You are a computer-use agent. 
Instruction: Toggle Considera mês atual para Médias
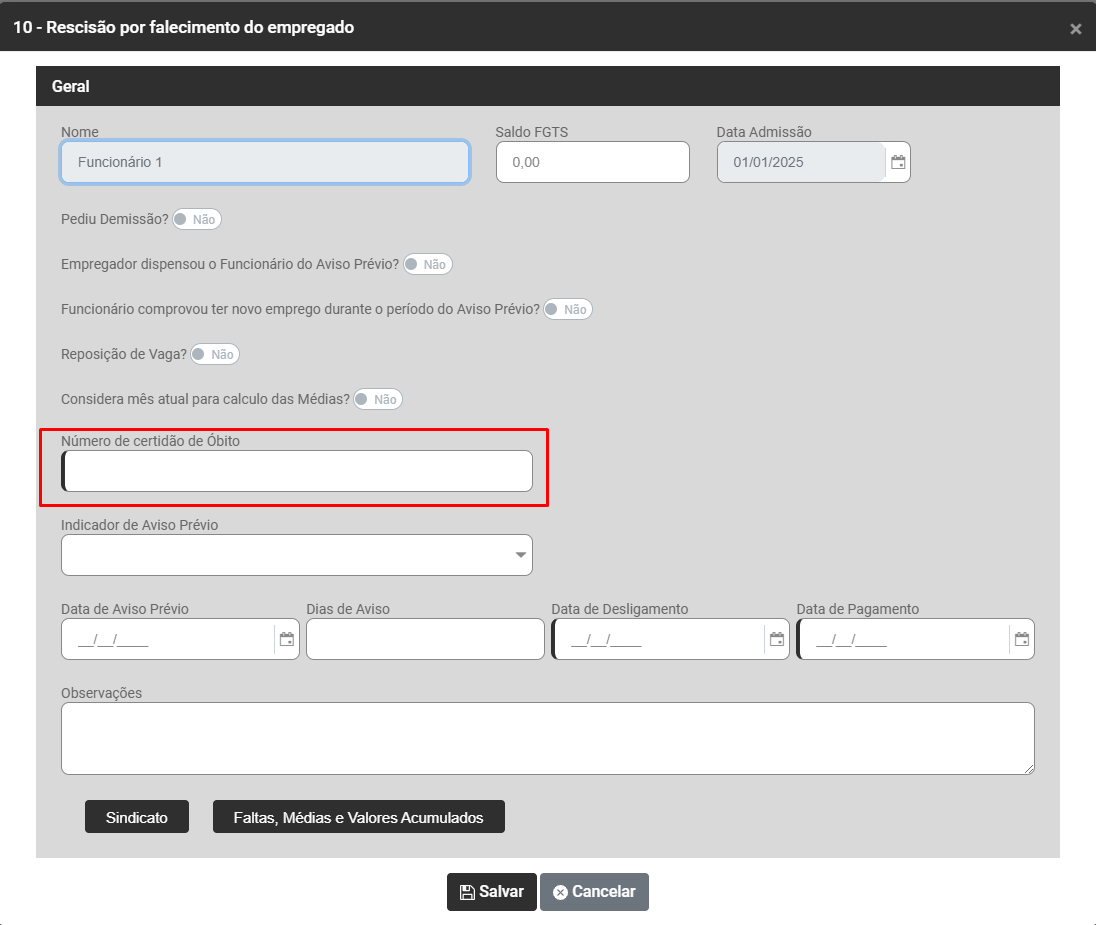[x=377, y=399]
